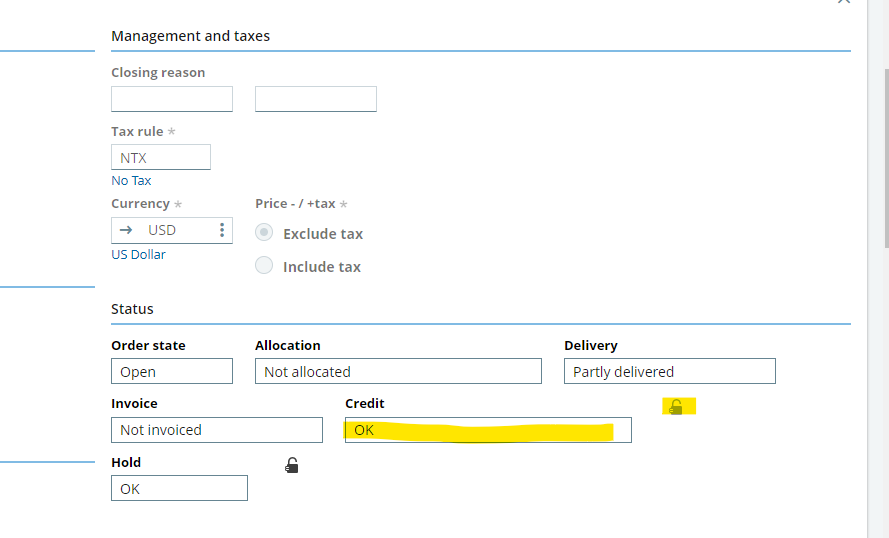Click the Management and taxes heading
889x538 pixels.
190,36
